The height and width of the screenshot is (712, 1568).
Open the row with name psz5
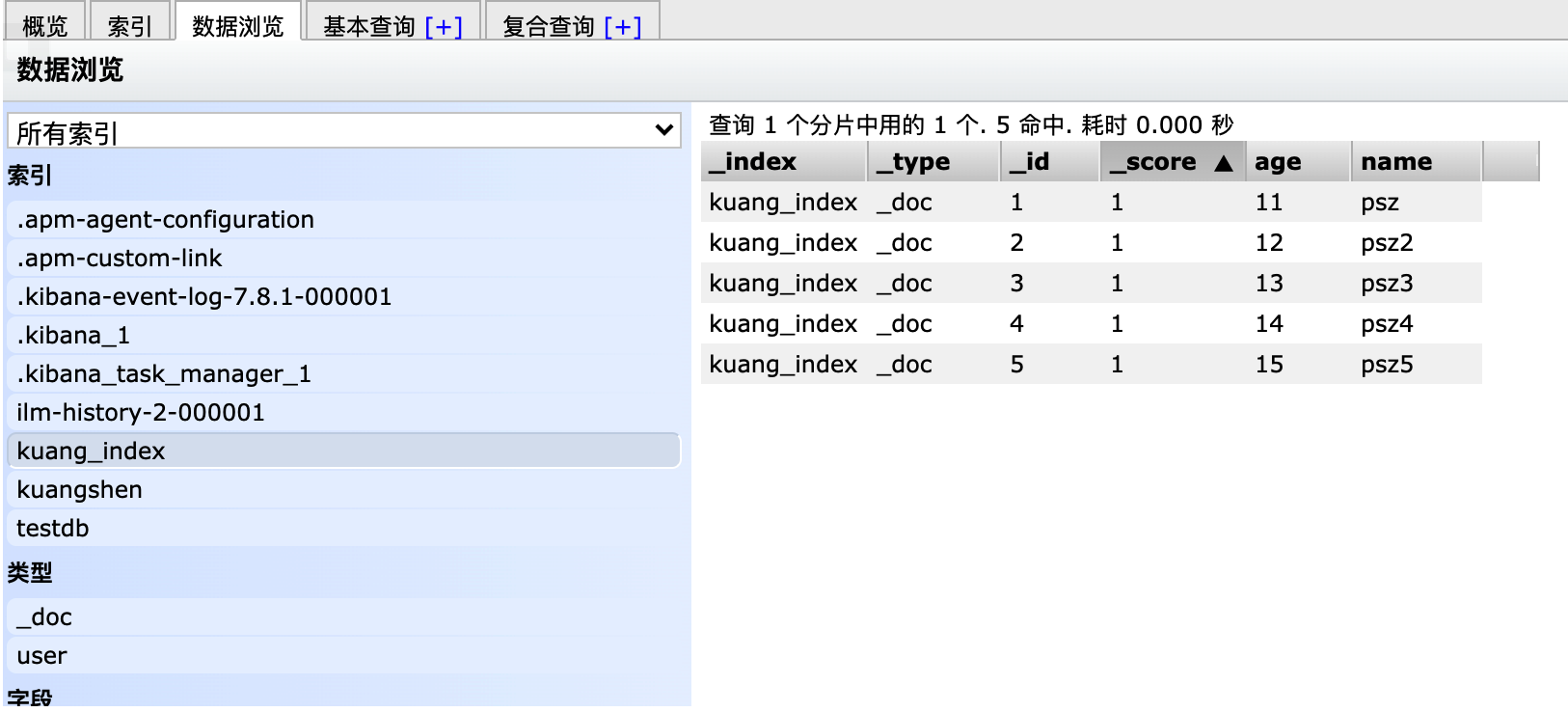tap(1092, 365)
